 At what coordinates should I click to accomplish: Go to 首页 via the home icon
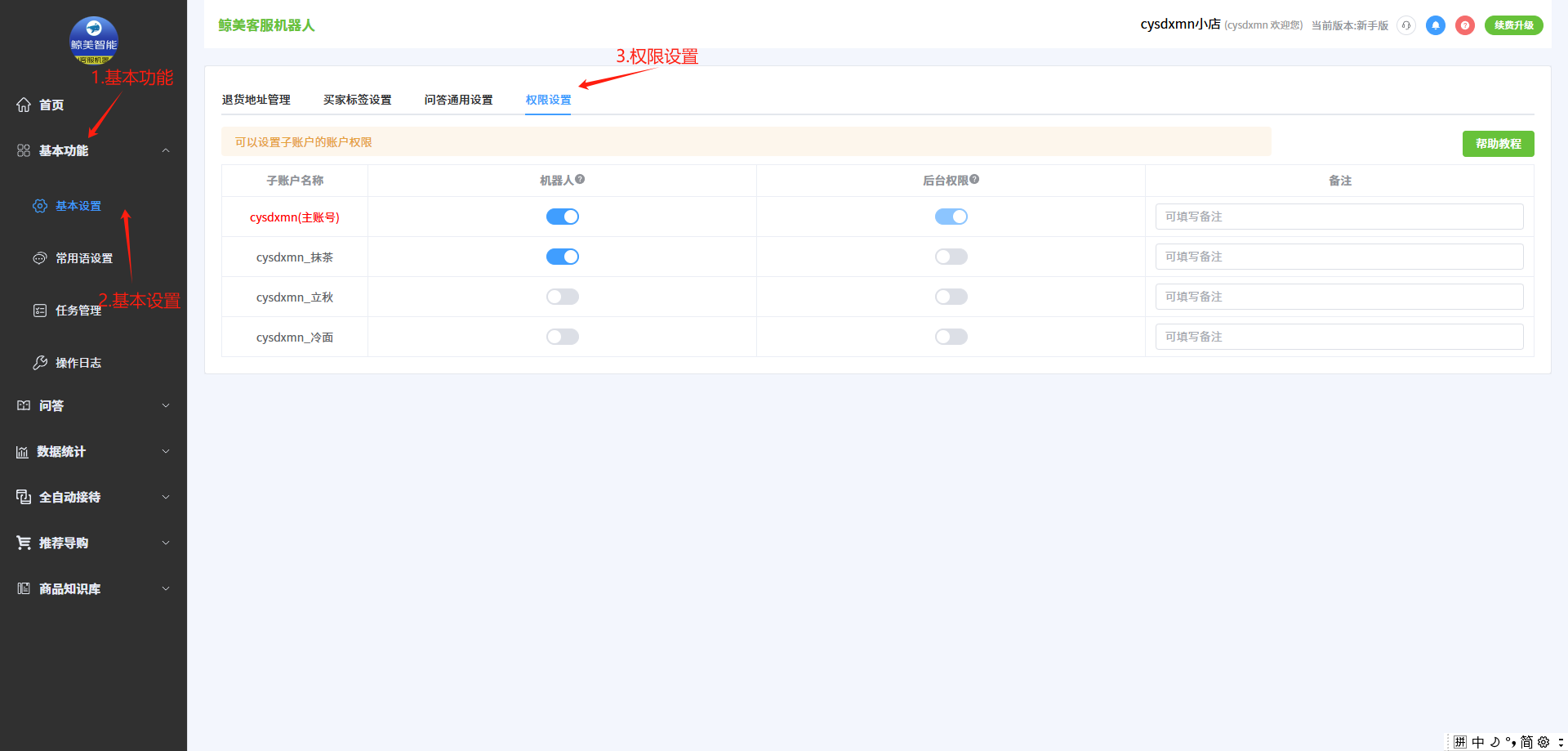click(x=24, y=105)
